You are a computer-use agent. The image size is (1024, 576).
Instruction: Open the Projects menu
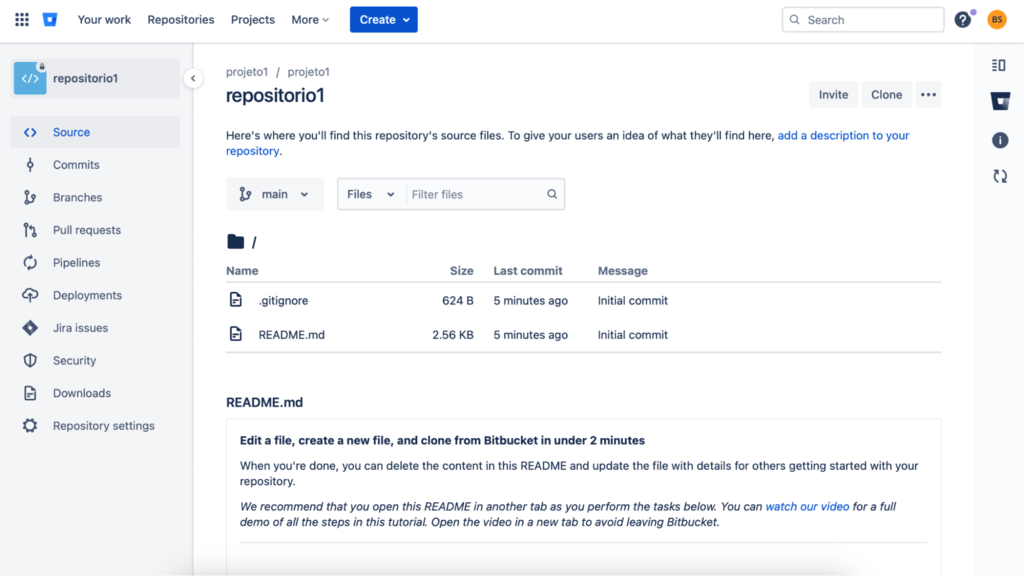tap(252, 19)
